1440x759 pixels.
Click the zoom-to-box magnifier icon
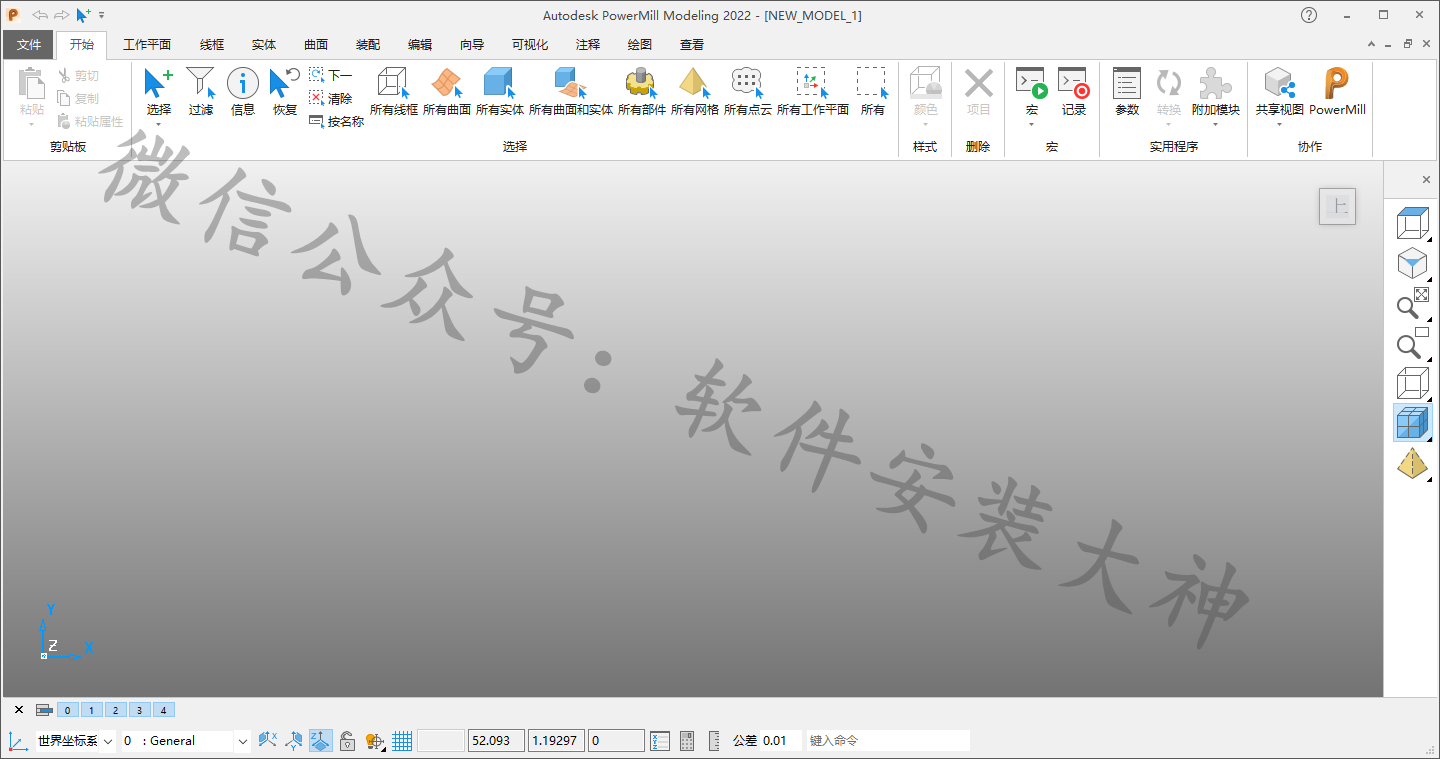pos(1412,343)
